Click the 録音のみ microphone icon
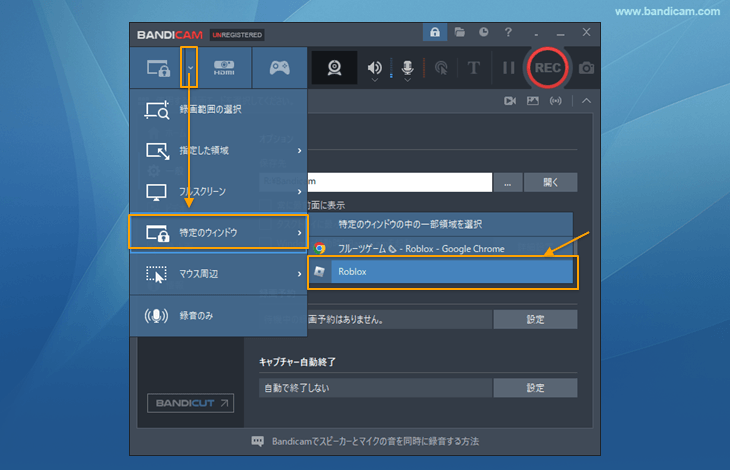 [156, 316]
